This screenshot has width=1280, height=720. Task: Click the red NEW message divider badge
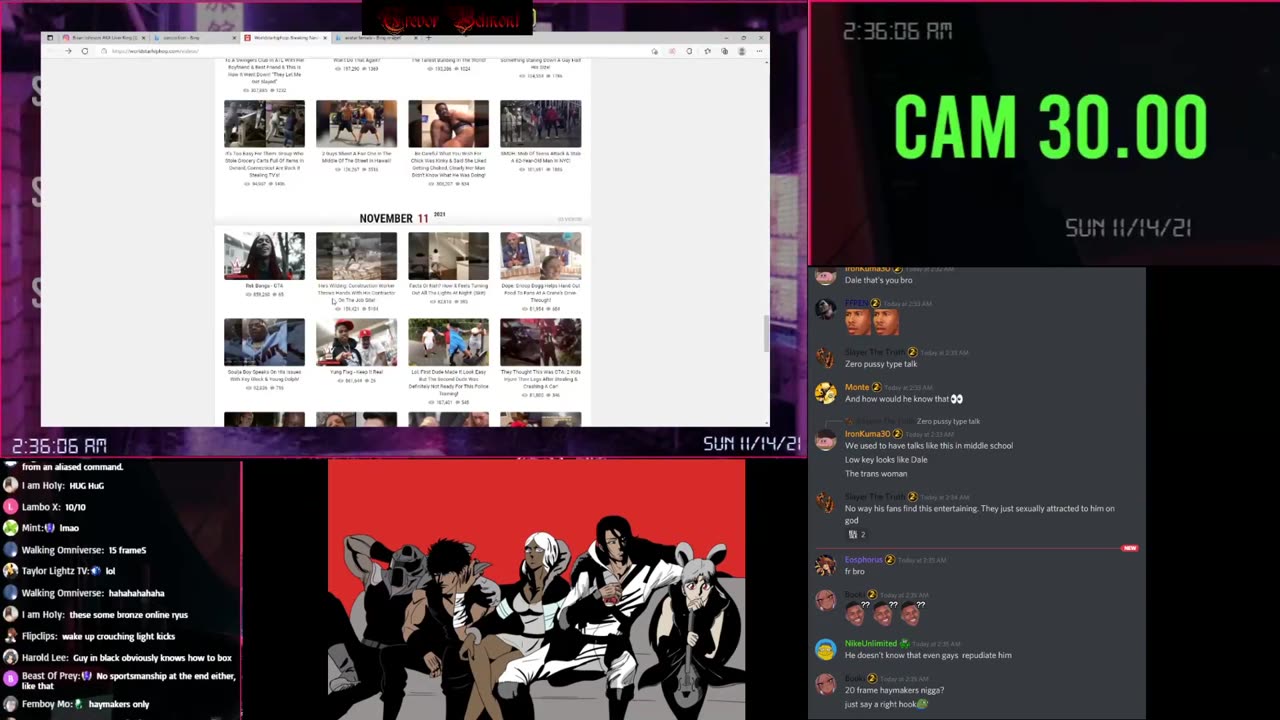1130,548
